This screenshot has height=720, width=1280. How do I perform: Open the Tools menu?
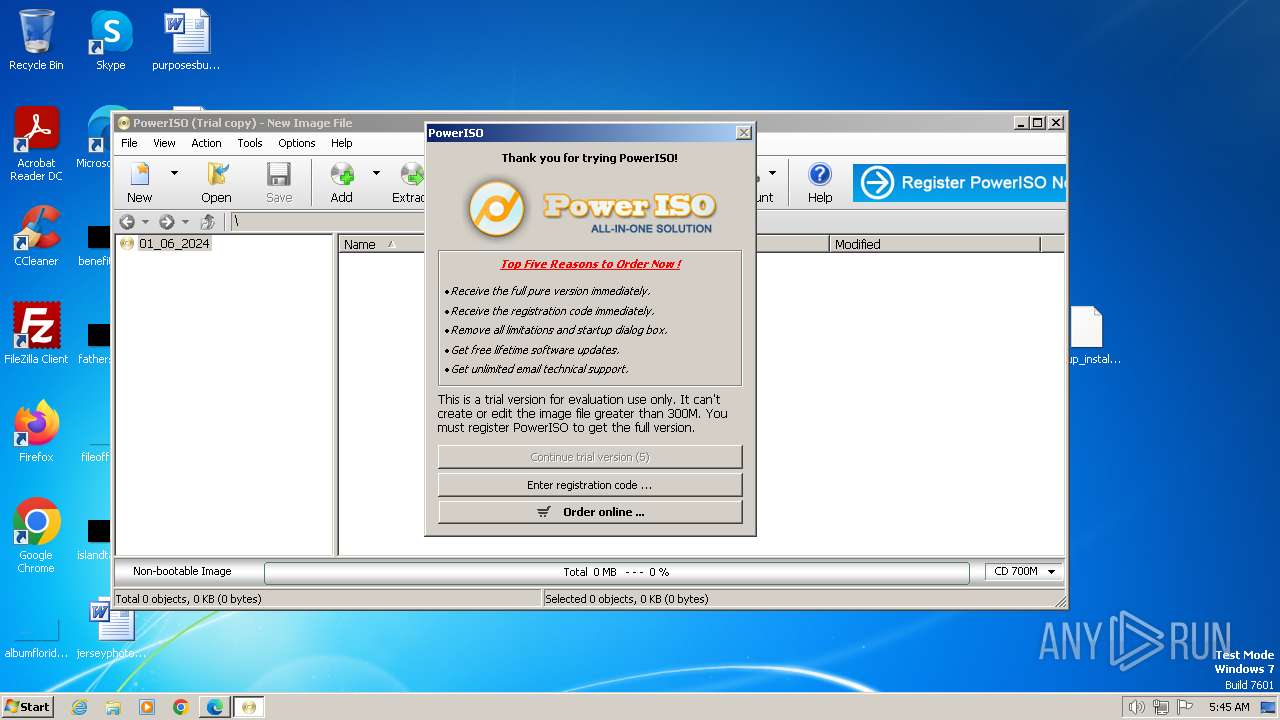250,143
